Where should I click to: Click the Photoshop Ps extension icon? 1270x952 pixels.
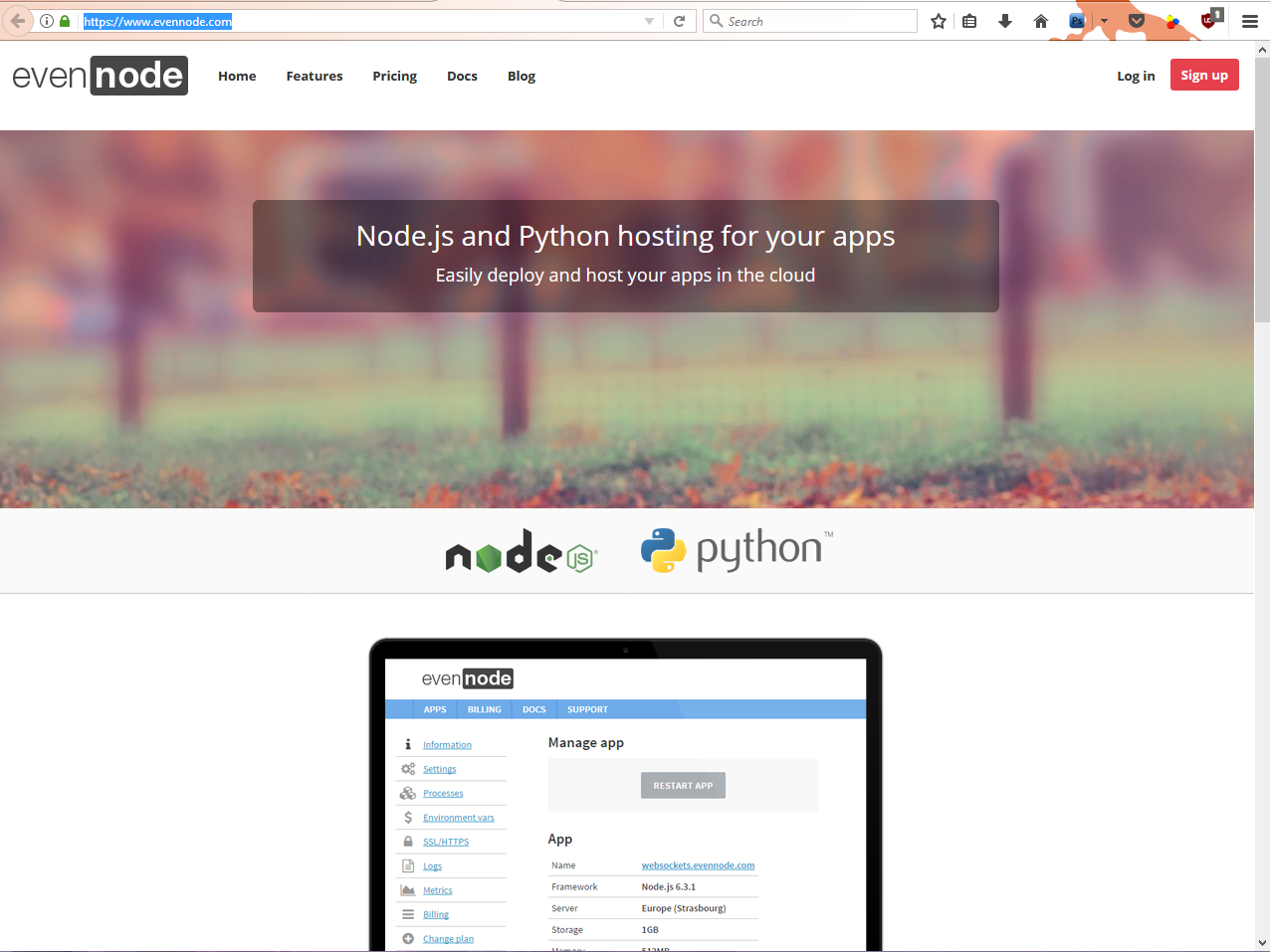1077,21
